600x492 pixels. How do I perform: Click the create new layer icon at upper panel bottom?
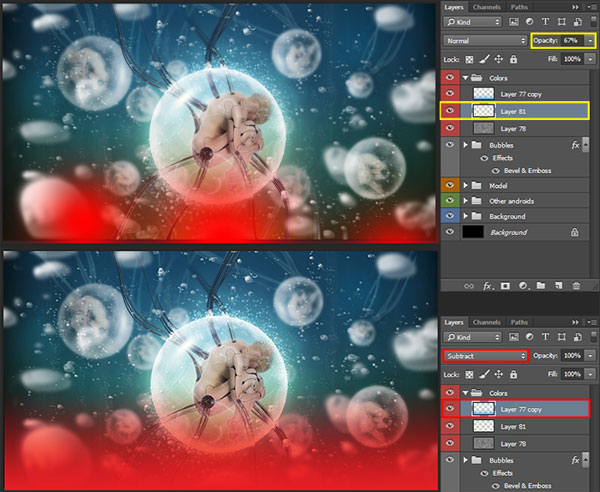[558, 285]
